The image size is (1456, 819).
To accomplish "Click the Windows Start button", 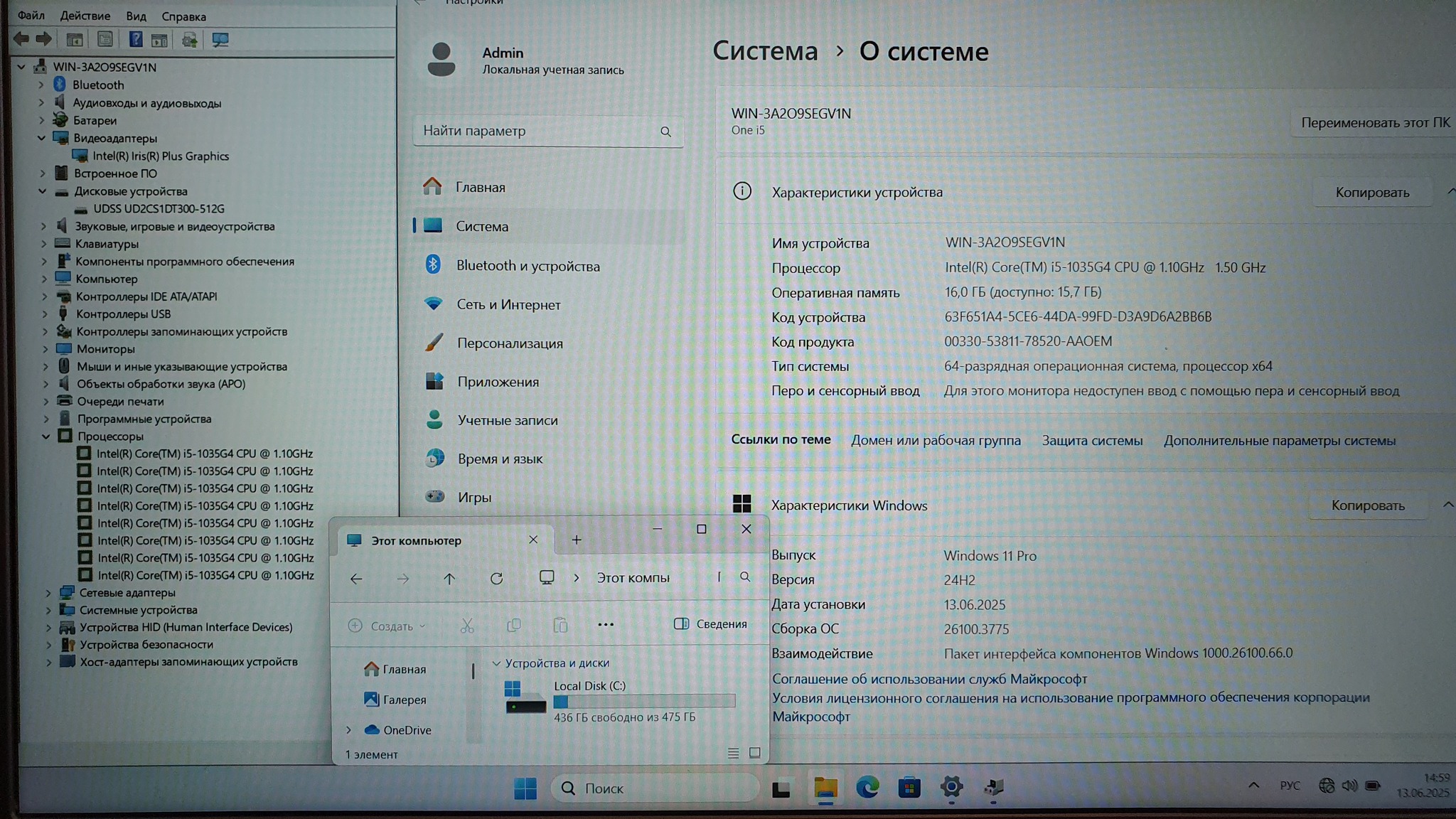I will click(x=525, y=788).
